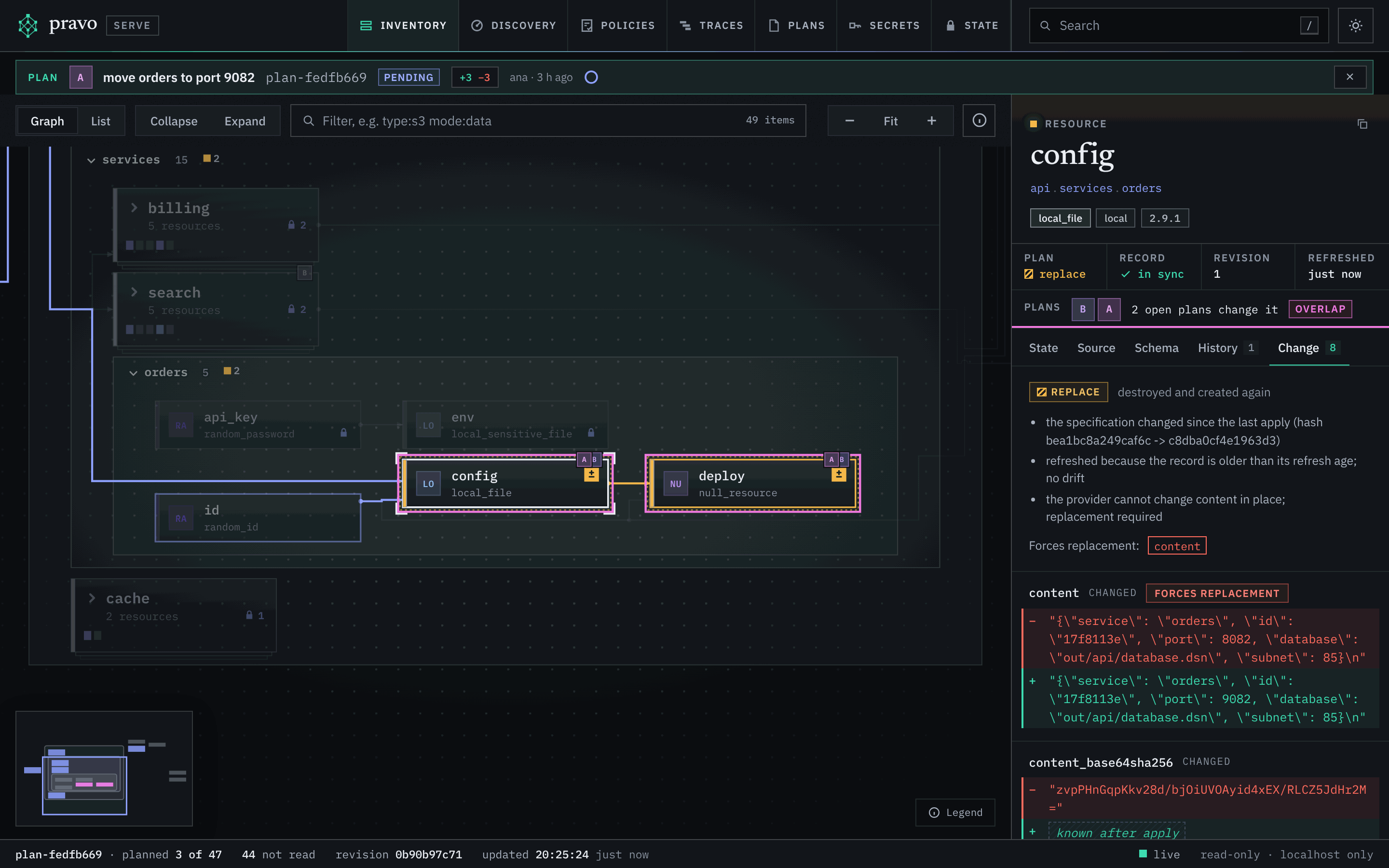Toggle the light/dark theme button
Viewport: 1389px width, 868px height.
pyautogui.click(x=1355, y=25)
